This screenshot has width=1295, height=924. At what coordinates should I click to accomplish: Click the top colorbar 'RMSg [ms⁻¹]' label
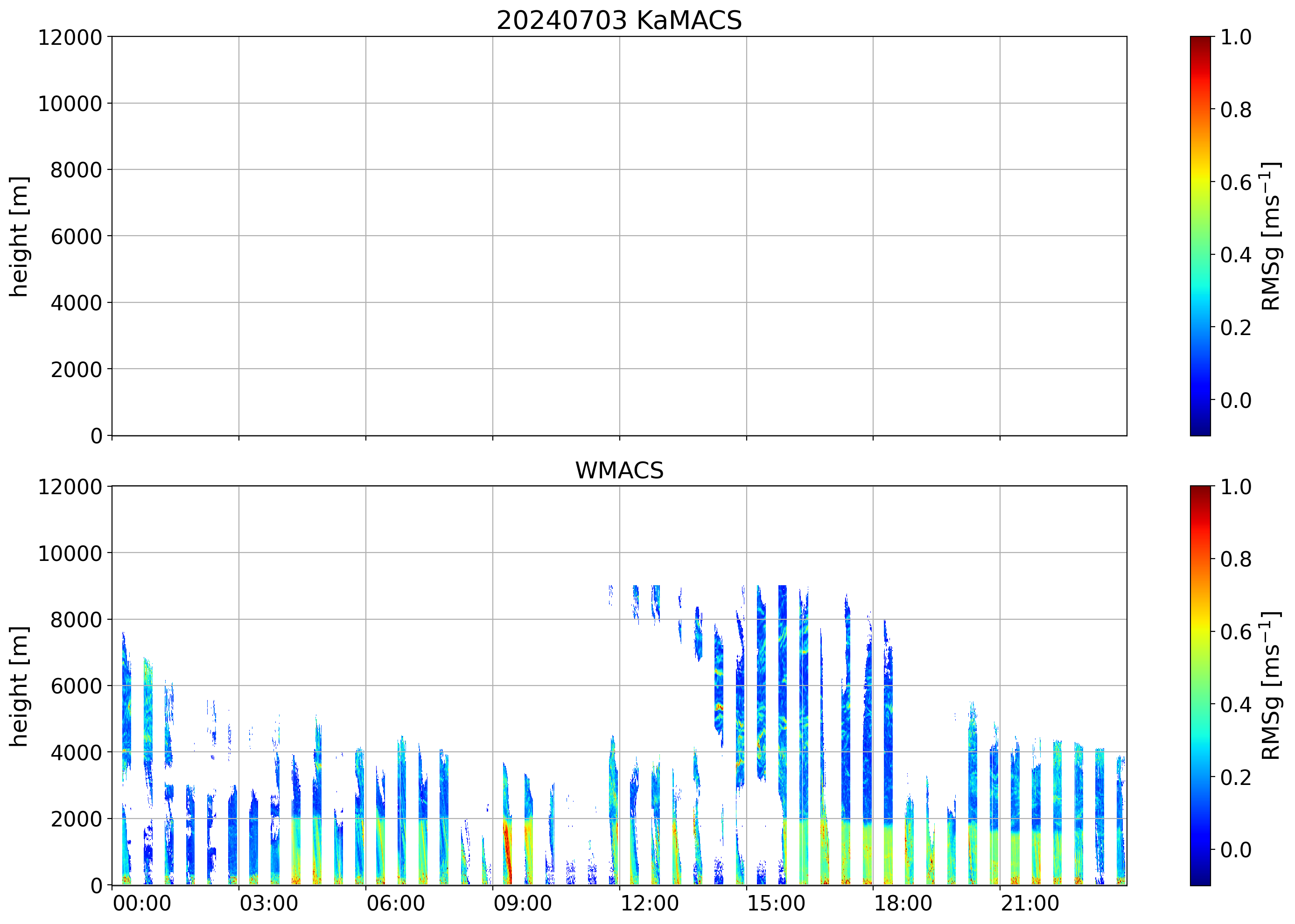[1271, 236]
